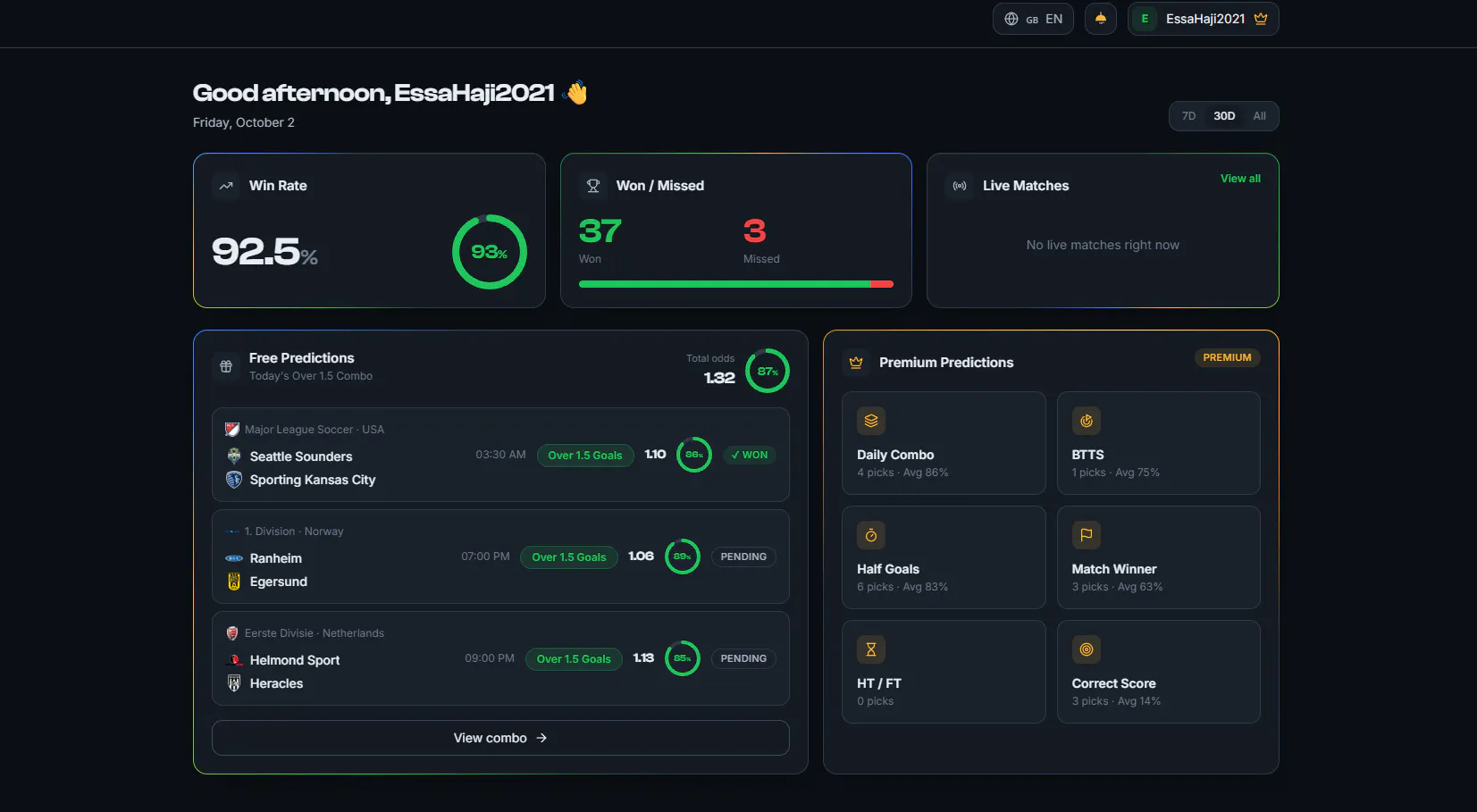Open the Correct Score card

(x=1159, y=672)
